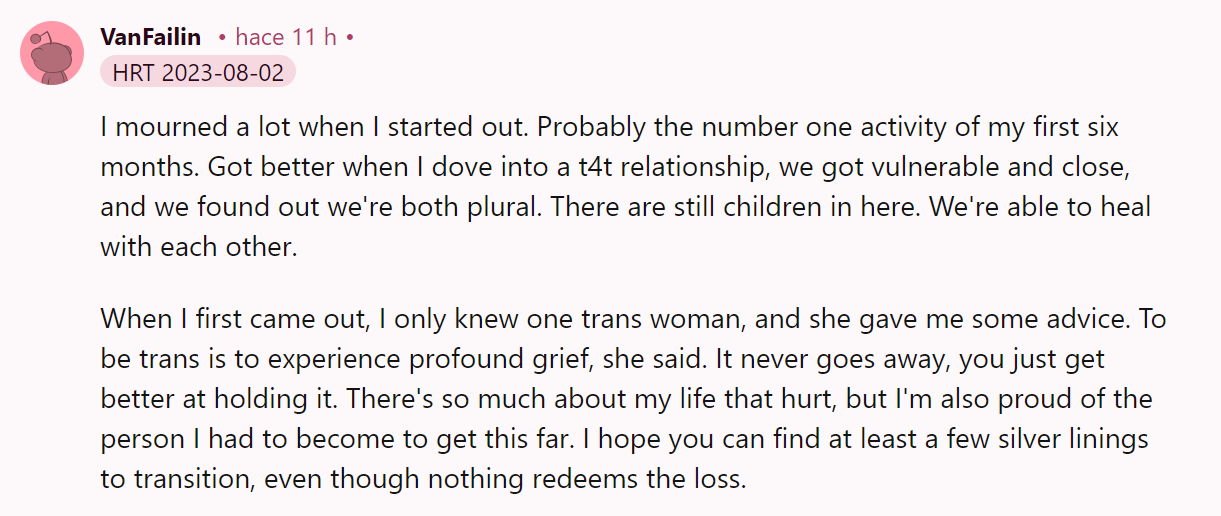The width and height of the screenshot is (1221, 516).
Task: Open the VanFailin user profile link
Action: click(x=151, y=37)
